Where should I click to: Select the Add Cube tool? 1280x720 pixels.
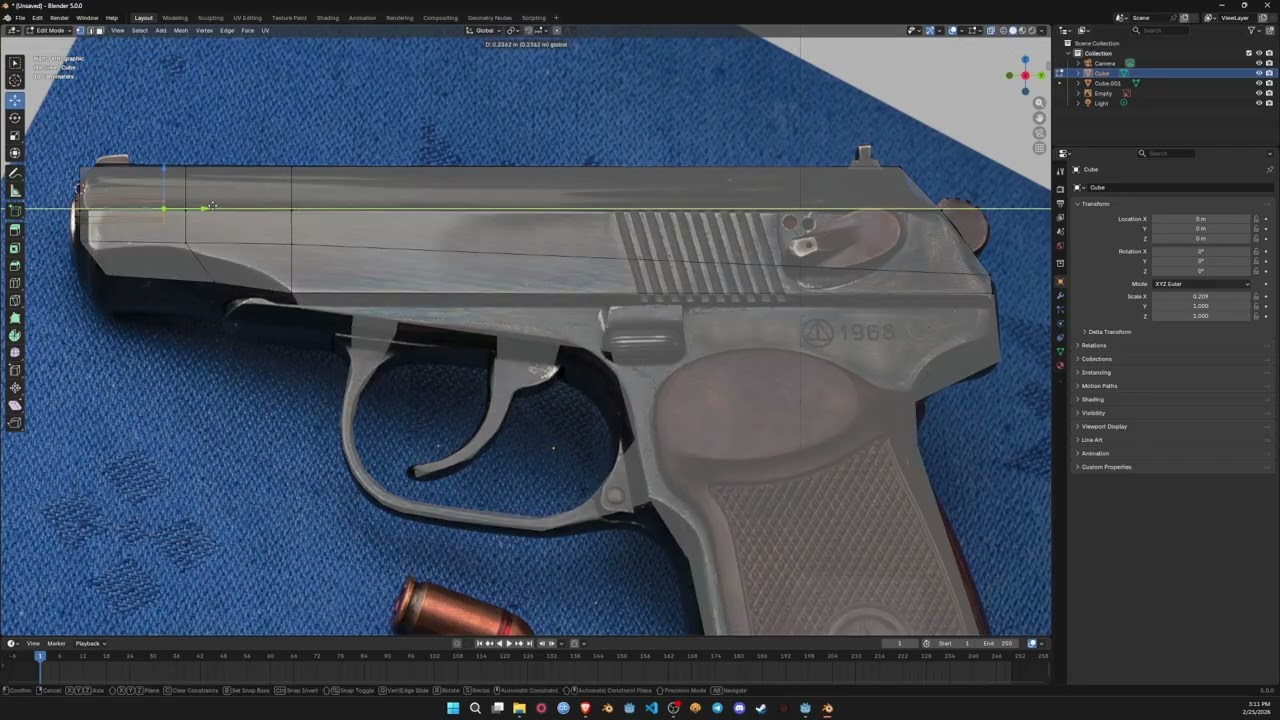[15, 210]
